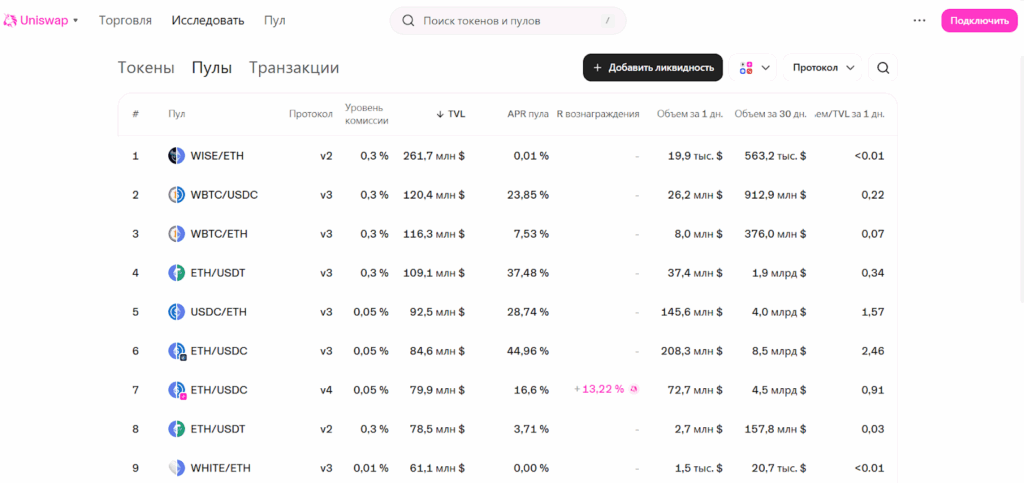
Task: Open the Пул navigation item
Action: [x=274, y=20]
